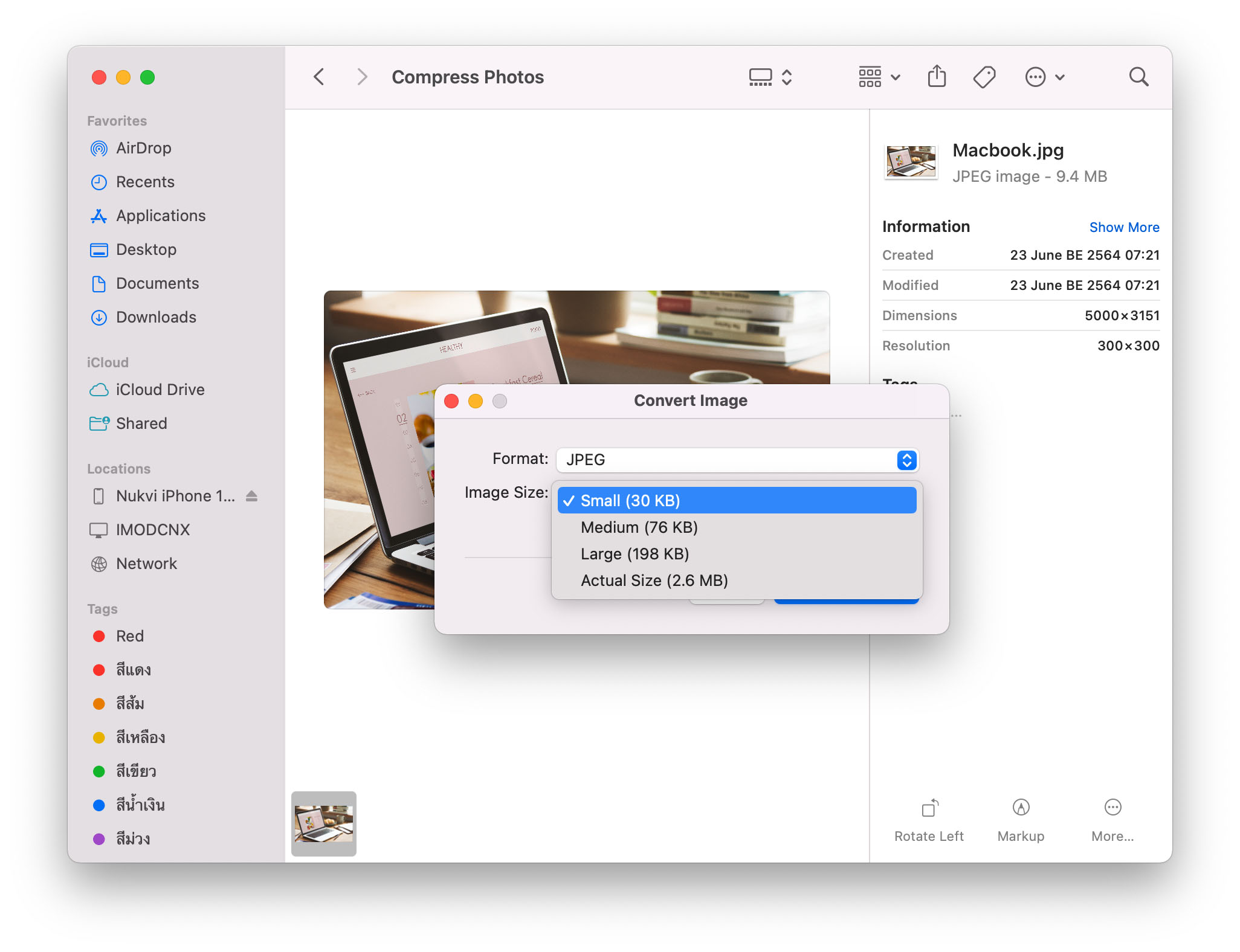Image resolution: width=1240 pixels, height=952 pixels.
Task: Click the Rotate Left icon
Action: click(929, 808)
